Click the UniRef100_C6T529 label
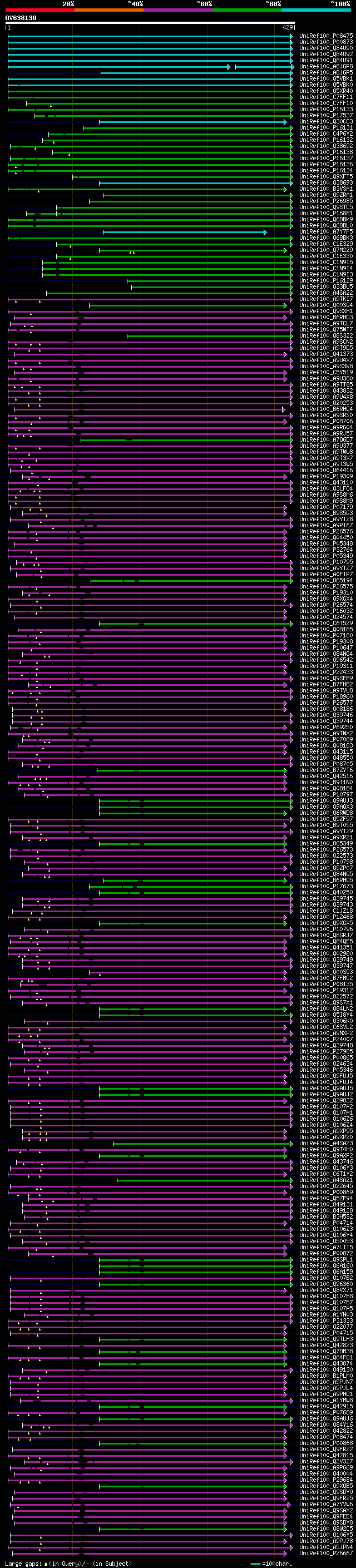356x1568 pixels. click(x=326, y=624)
